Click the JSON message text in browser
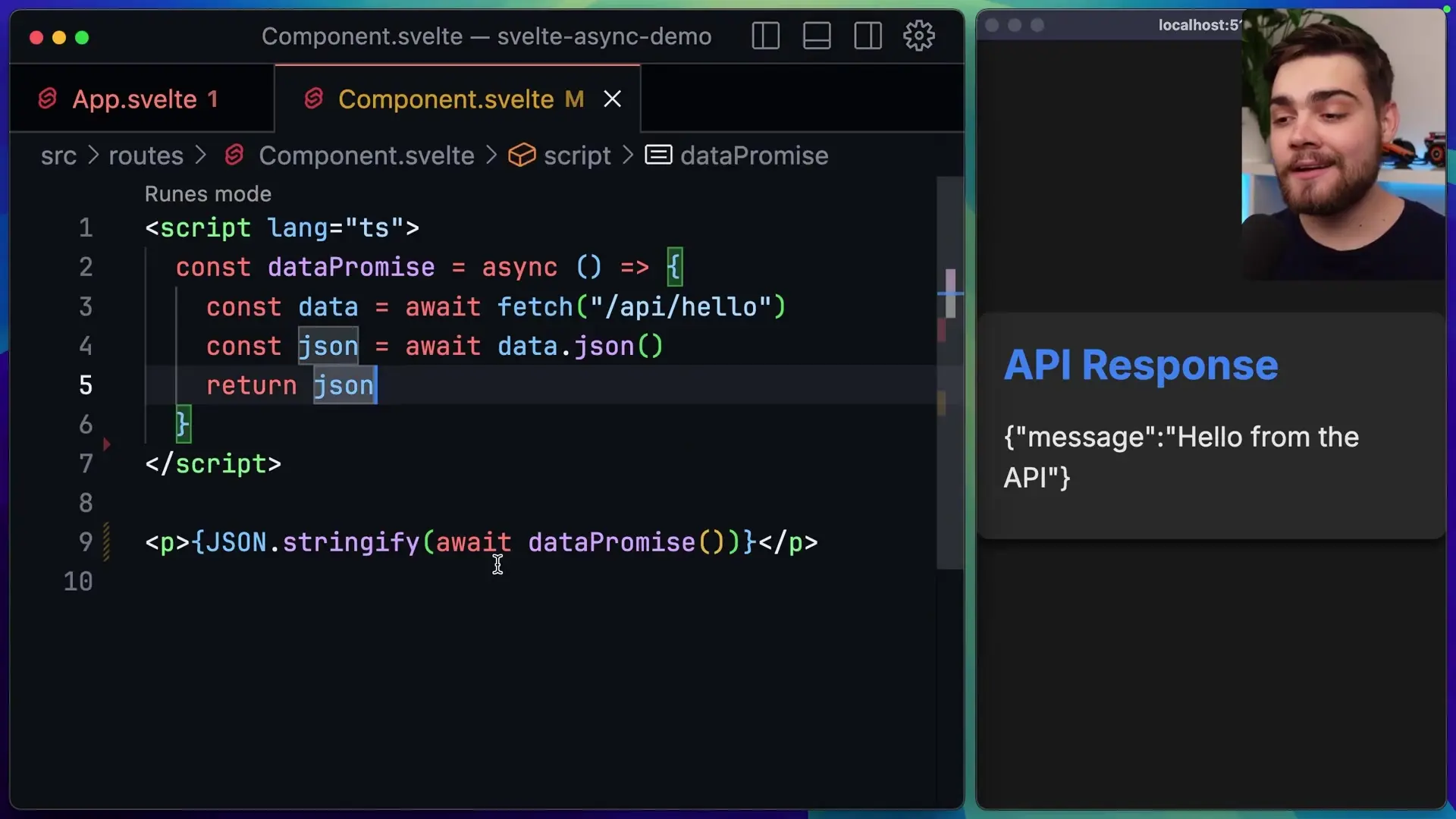 click(1181, 457)
